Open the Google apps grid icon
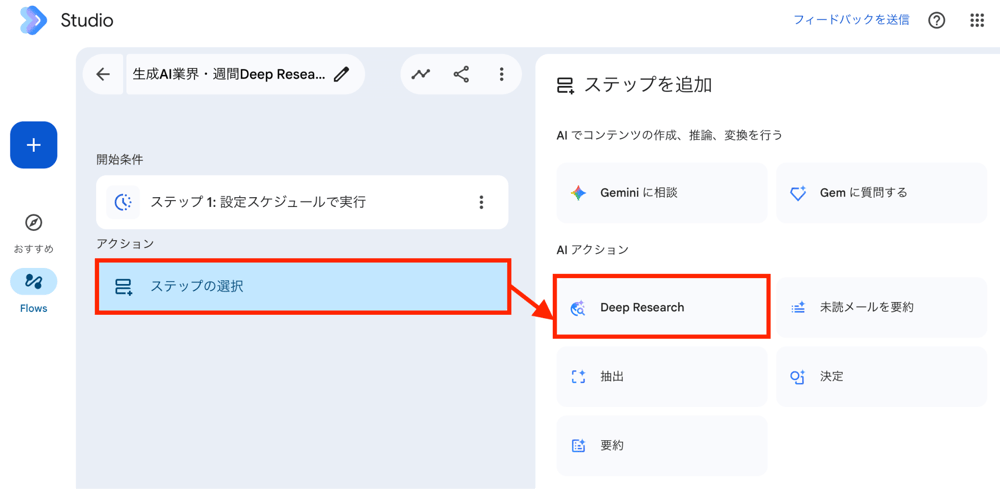The width and height of the screenshot is (1000, 489). click(x=976, y=20)
